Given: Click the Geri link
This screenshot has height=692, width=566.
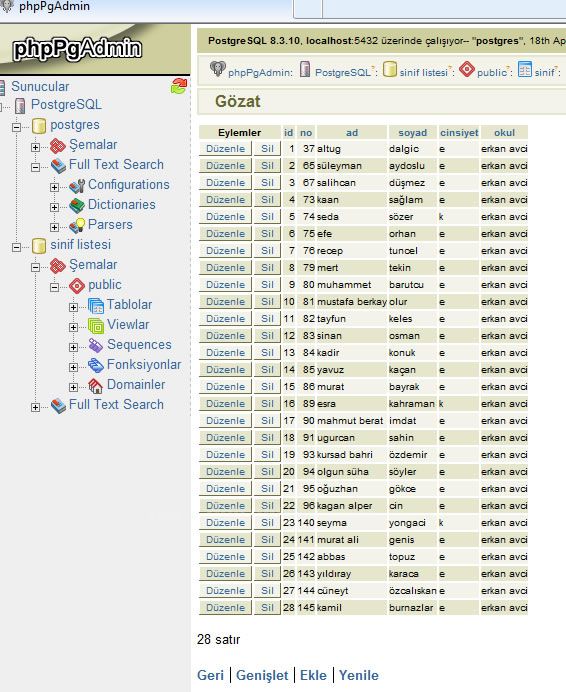Looking at the screenshot, I should click(x=210, y=675).
